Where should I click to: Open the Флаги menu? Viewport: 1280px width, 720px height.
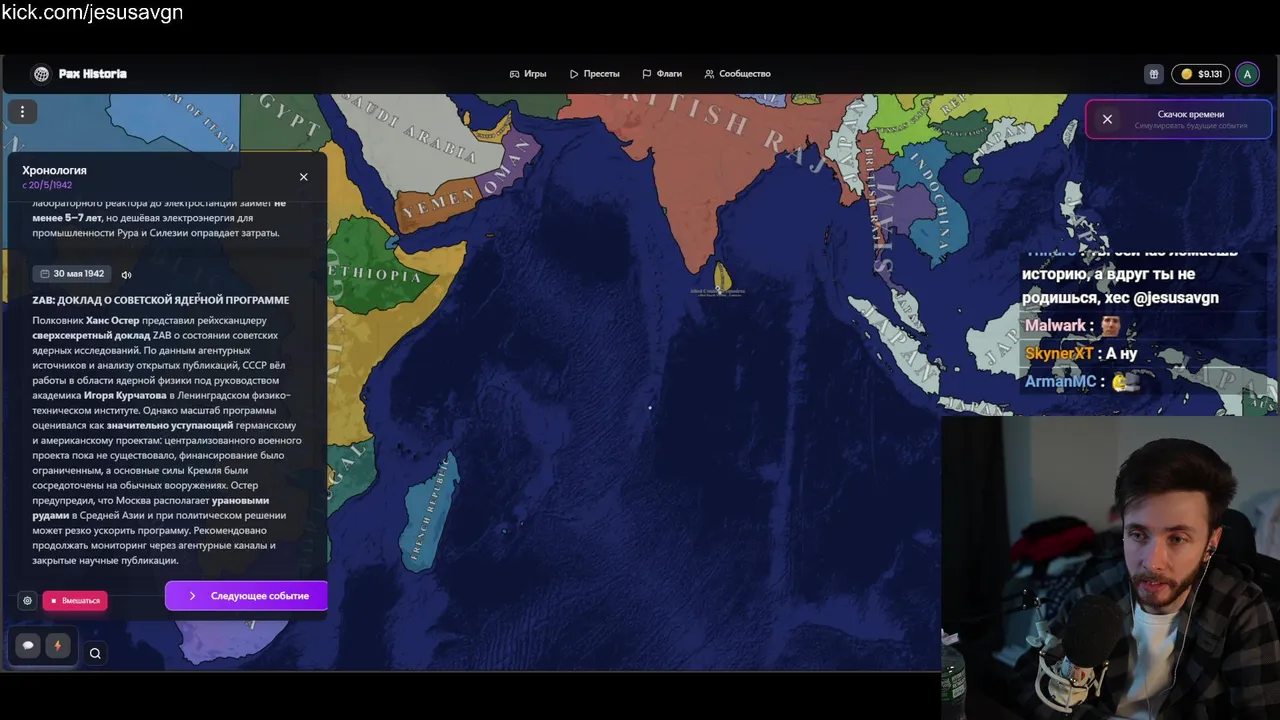[x=662, y=74]
